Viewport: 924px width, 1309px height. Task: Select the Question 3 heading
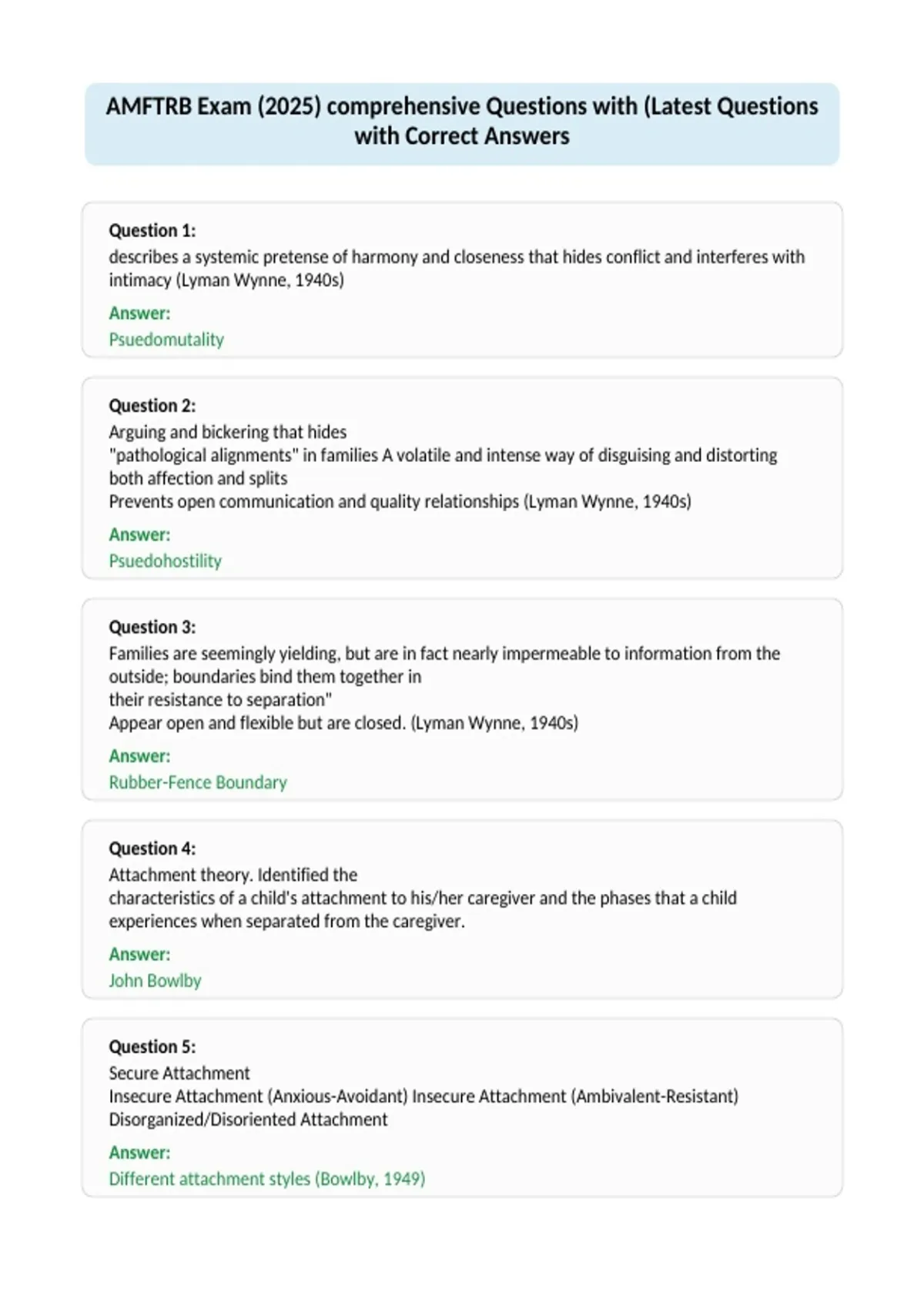point(152,627)
